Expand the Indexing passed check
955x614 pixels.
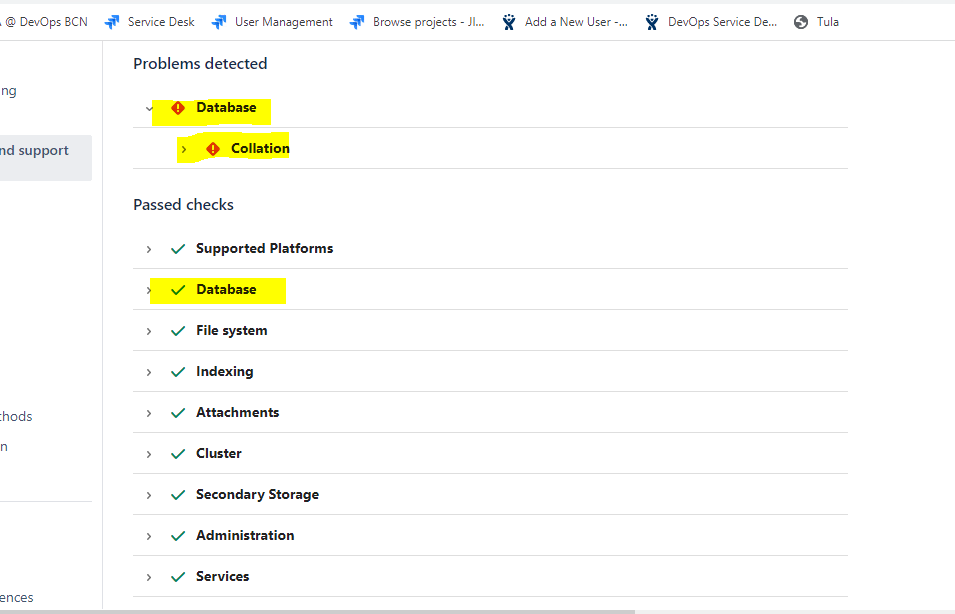click(x=149, y=371)
